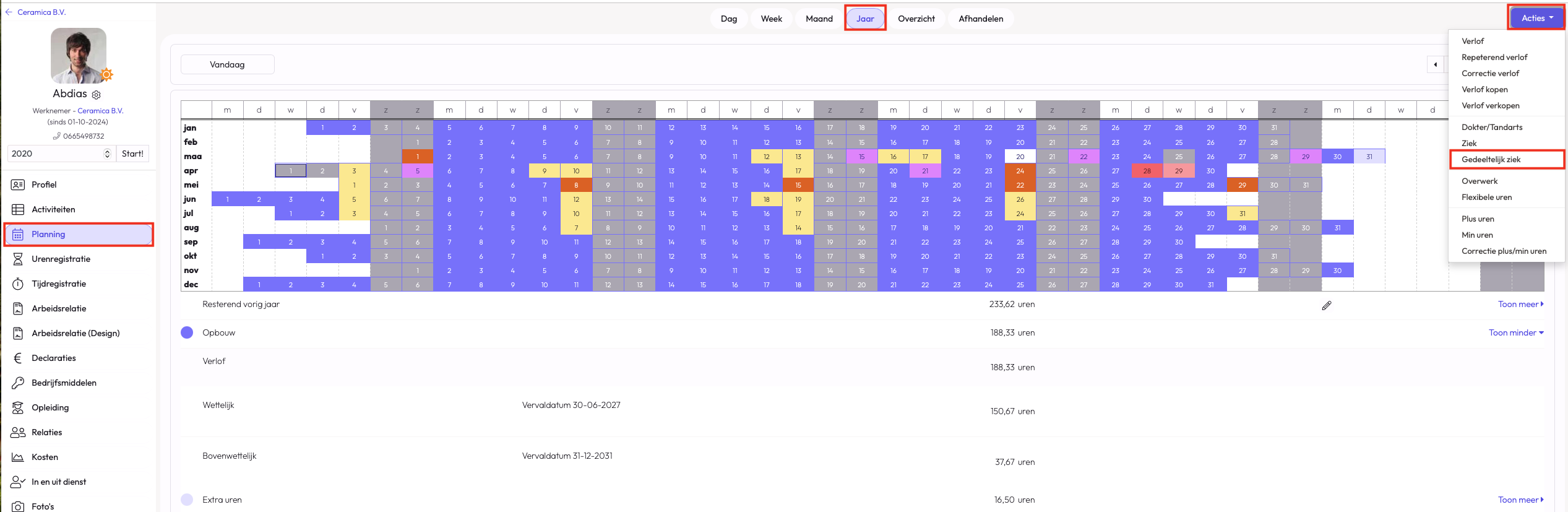
Task: Select the Jaar view tab
Action: tap(865, 19)
